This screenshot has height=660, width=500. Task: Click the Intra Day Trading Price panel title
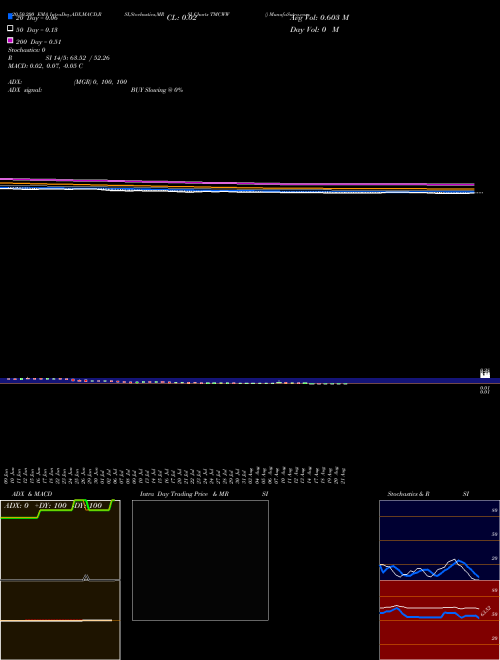pos(184,494)
